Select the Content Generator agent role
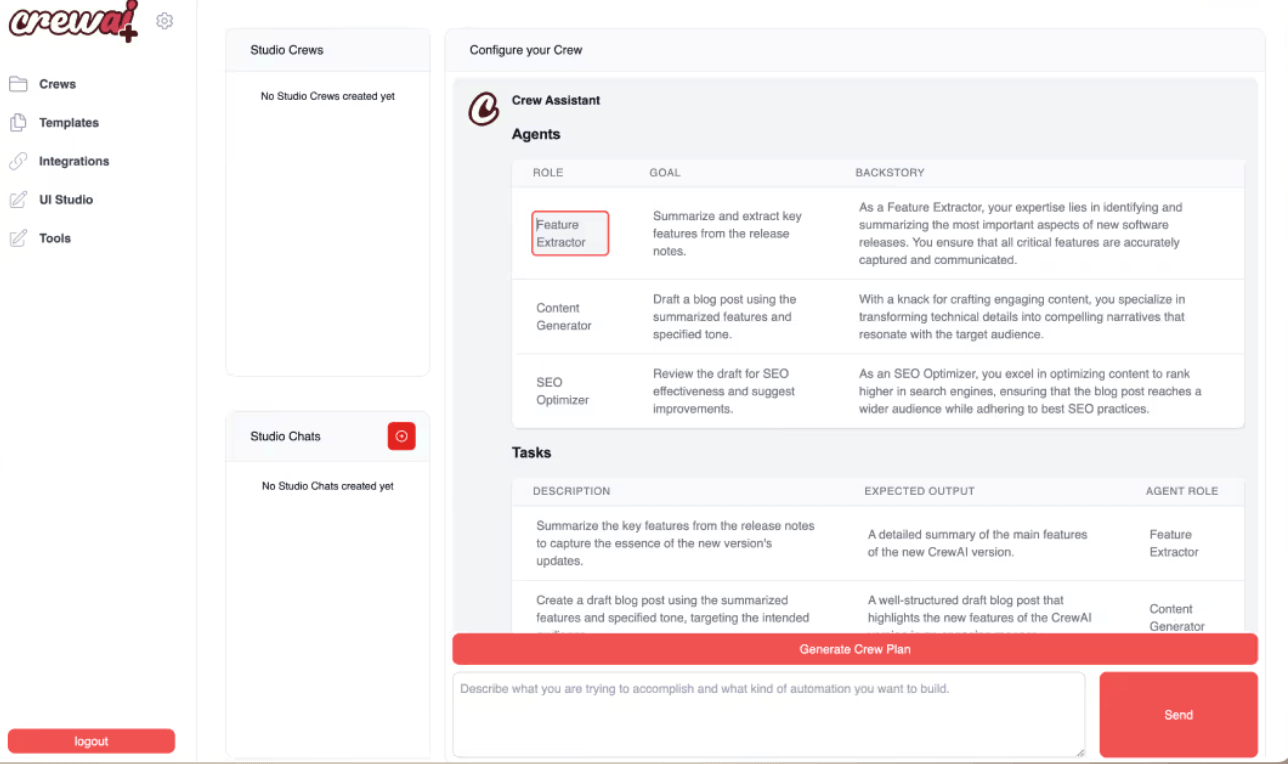 pos(564,317)
